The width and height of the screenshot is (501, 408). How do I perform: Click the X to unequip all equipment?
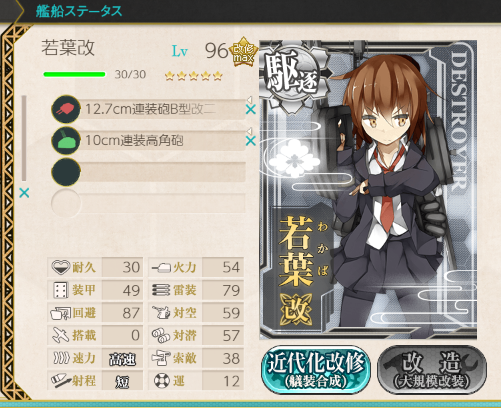coord(24,193)
